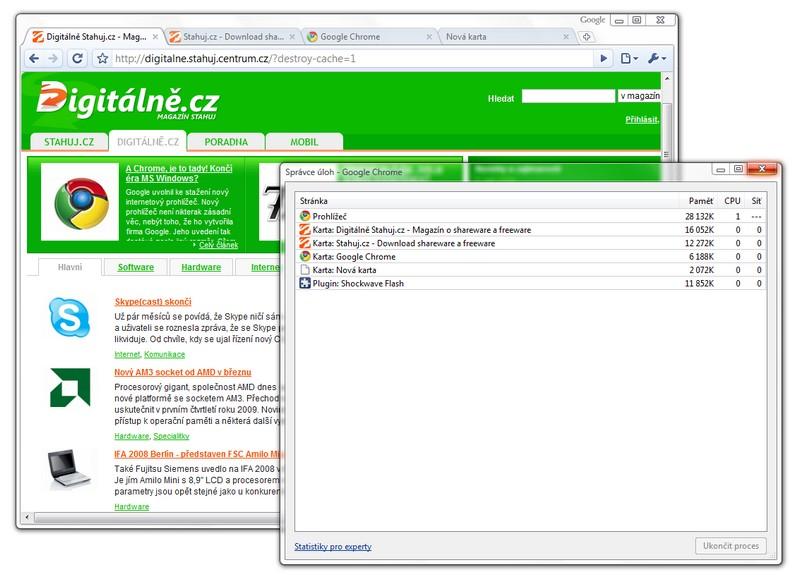Select 'Karta: Stahuj.cz - Download' process row
800x575 pixels.
click(531, 243)
